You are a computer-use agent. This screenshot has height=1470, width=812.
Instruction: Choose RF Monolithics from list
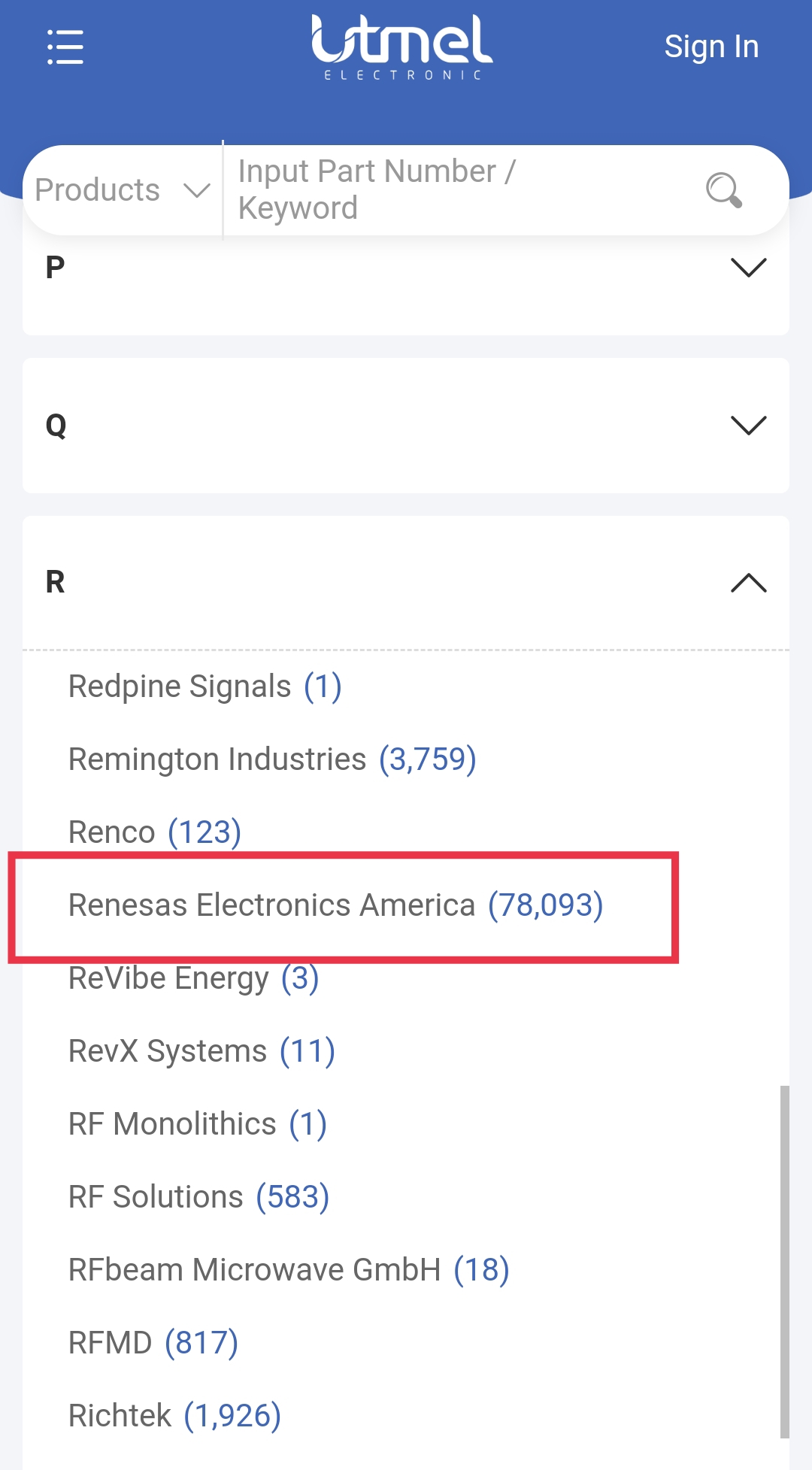198,1124
